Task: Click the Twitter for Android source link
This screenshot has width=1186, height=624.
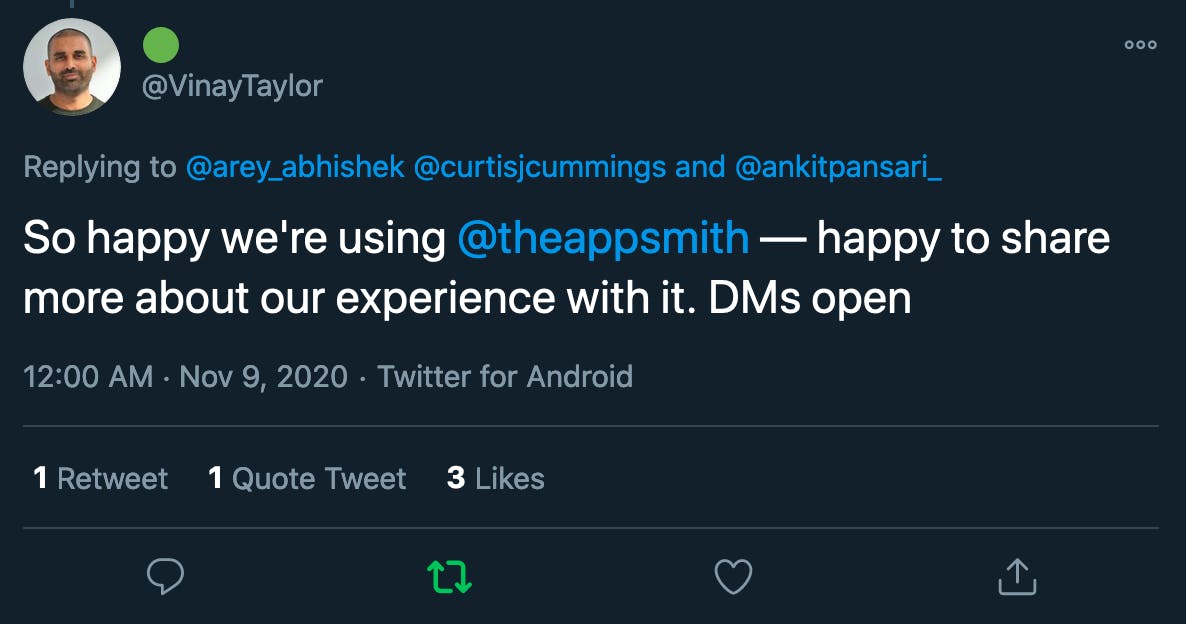Action: [505, 377]
